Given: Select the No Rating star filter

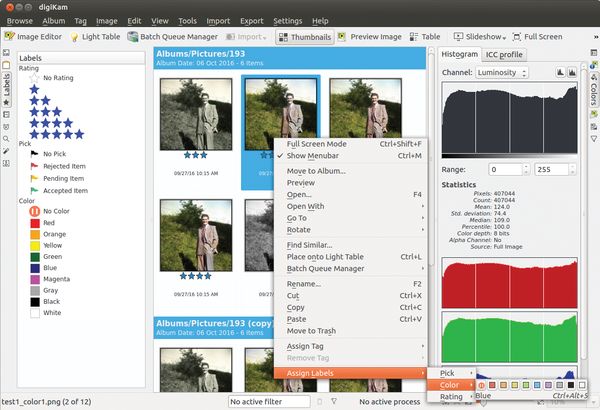Looking at the screenshot, I should [51, 78].
